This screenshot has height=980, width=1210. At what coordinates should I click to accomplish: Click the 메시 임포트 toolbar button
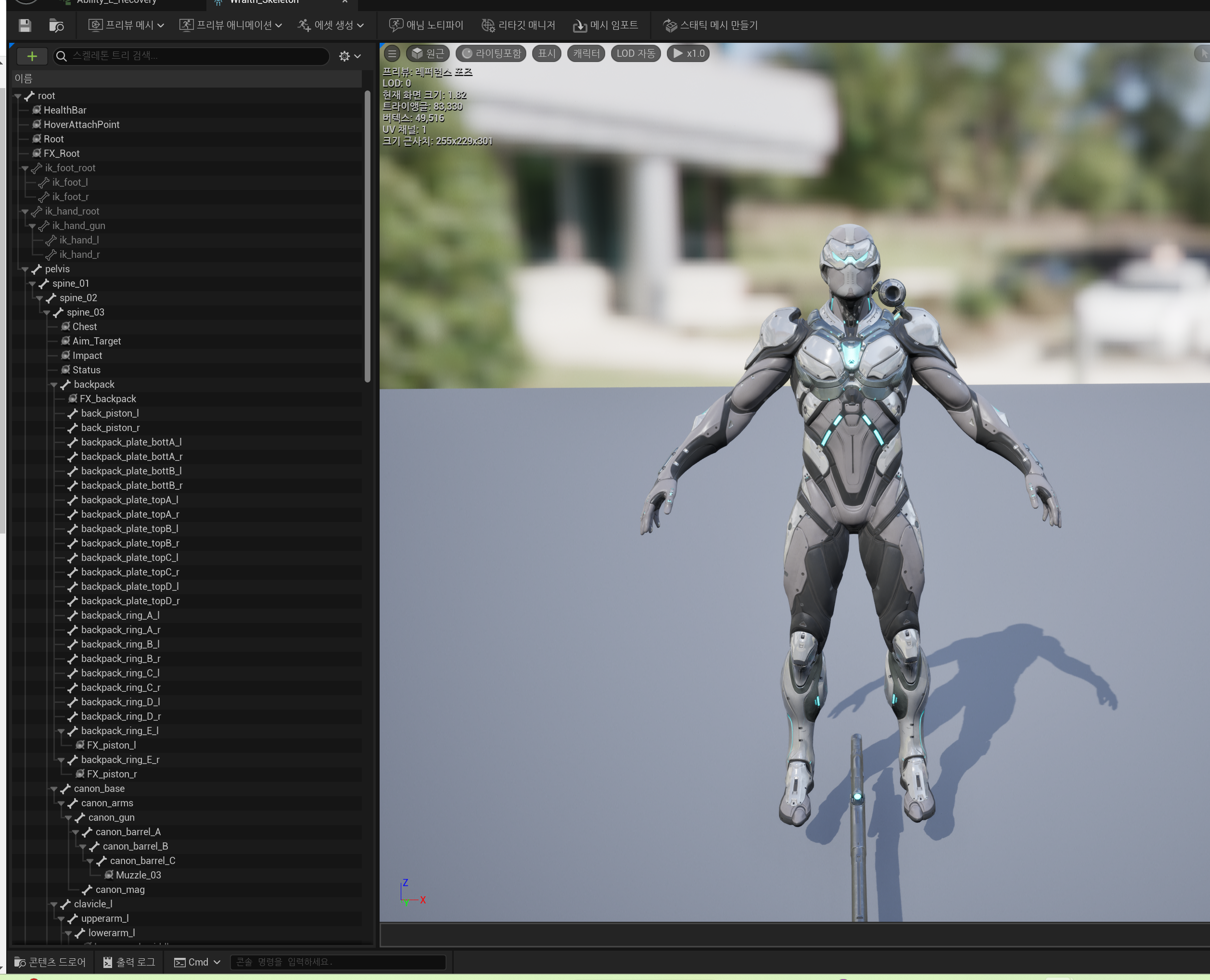[x=605, y=25]
